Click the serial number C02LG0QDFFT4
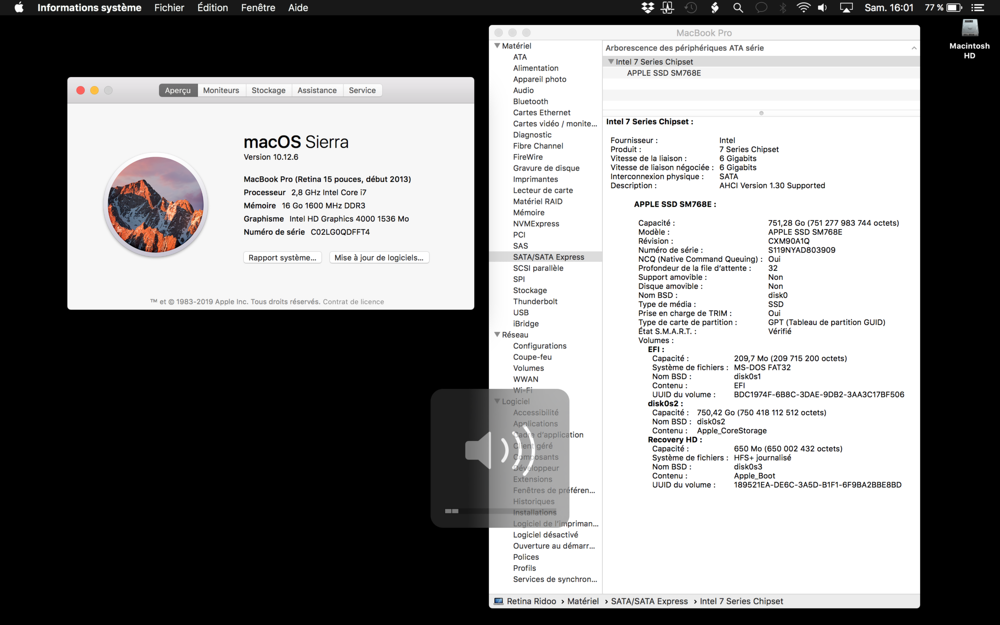Viewport: 1000px width, 625px height. (340, 232)
